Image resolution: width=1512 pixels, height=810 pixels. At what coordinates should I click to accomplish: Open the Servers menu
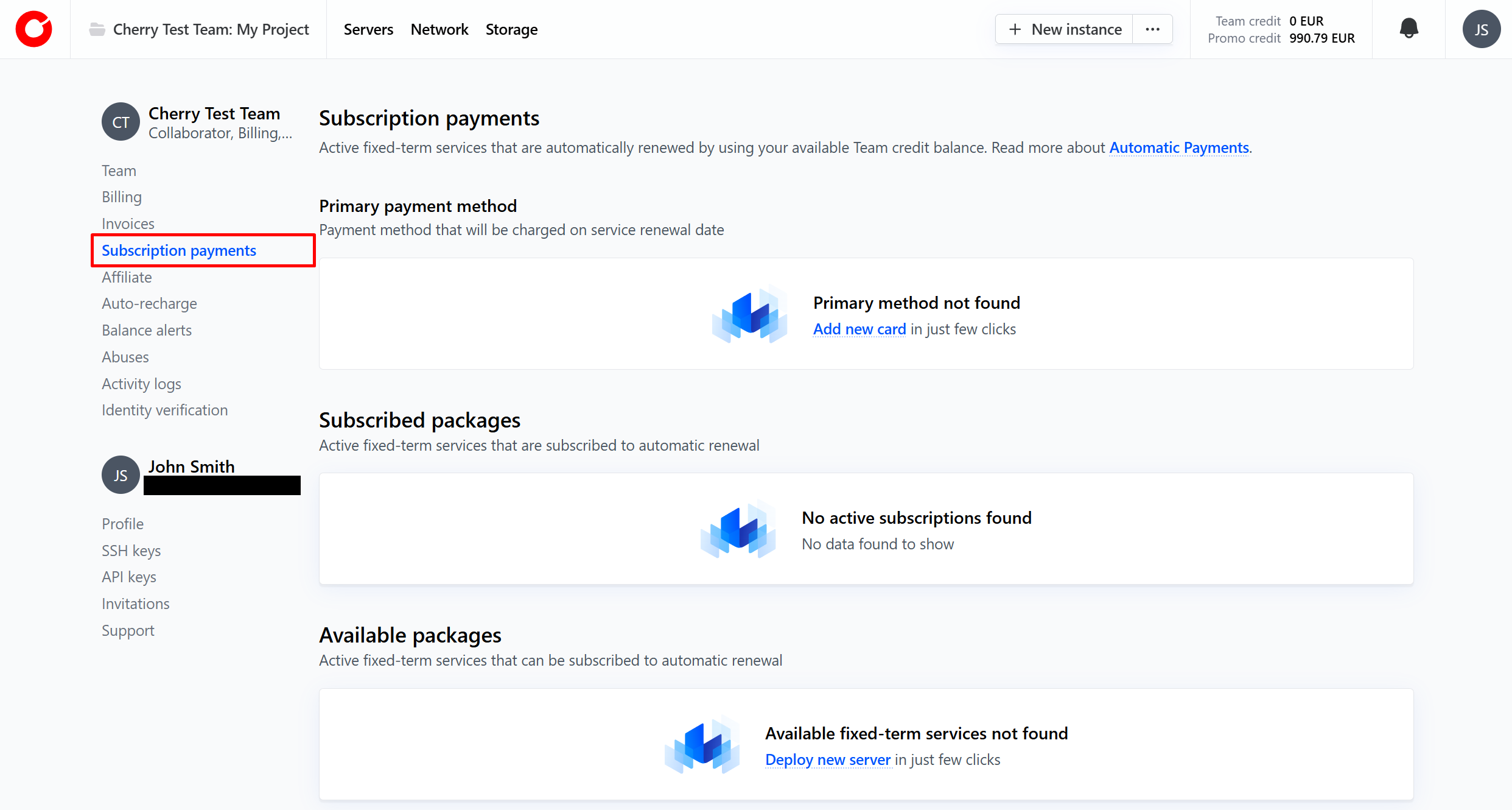pyautogui.click(x=368, y=29)
